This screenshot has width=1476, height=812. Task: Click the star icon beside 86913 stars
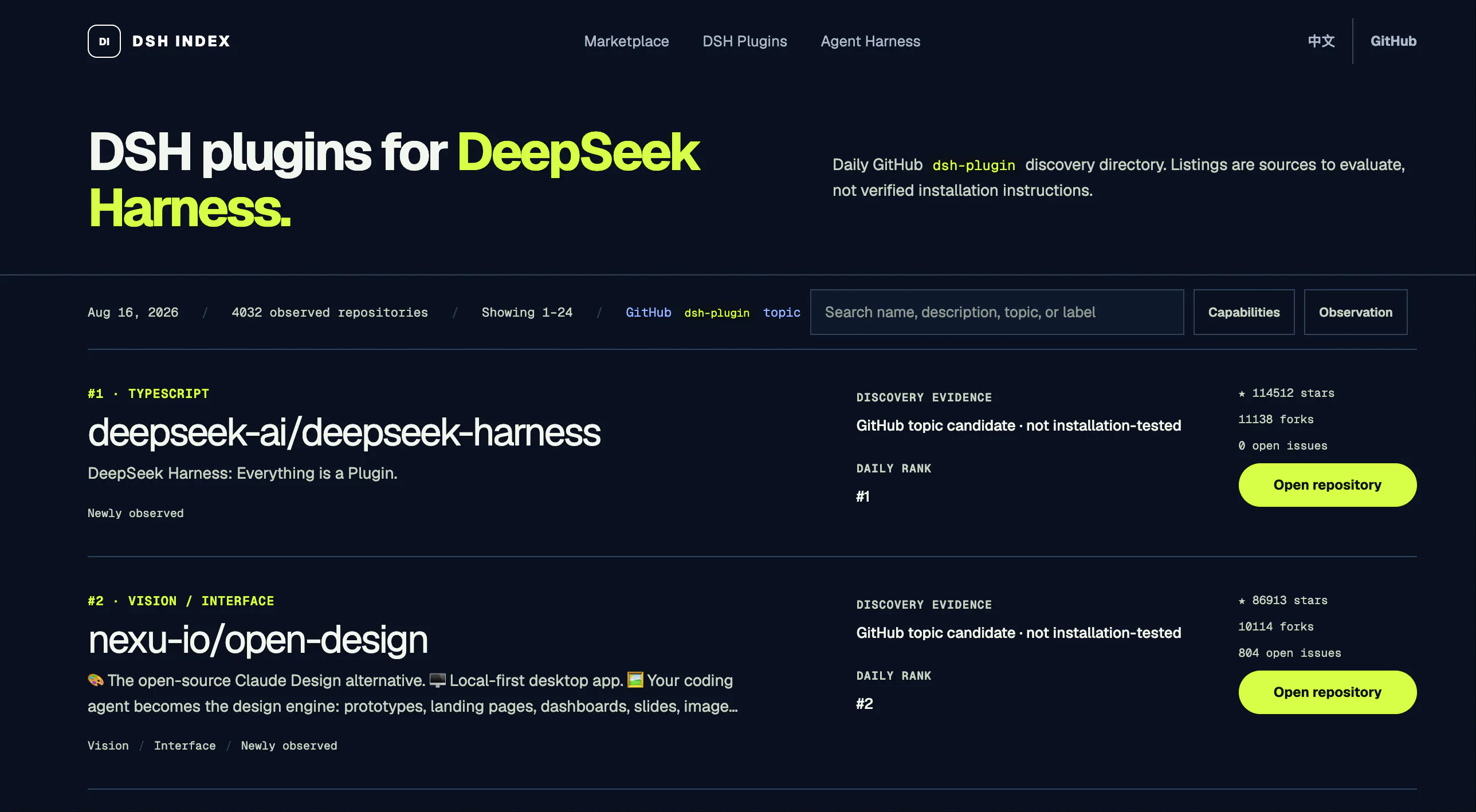pyautogui.click(x=1242, y=601)
